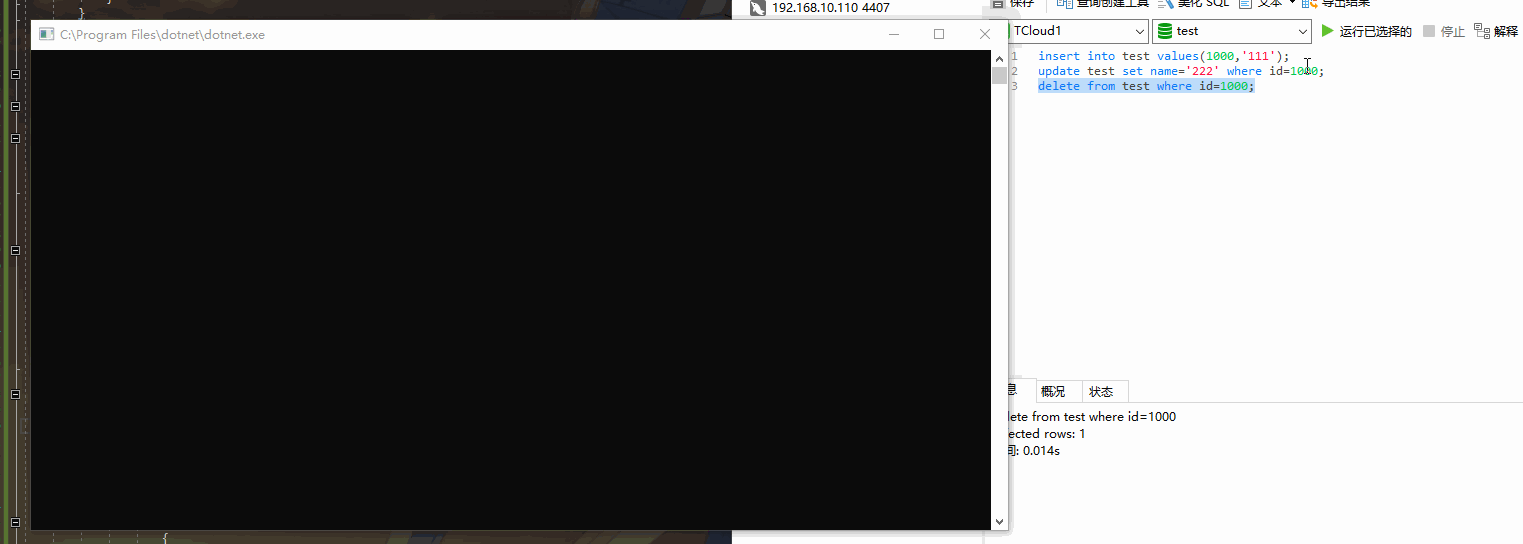The image size is (1523, 544).
Task: Click the 'Affected rows: 1' result text
Action: [1045, 434]
